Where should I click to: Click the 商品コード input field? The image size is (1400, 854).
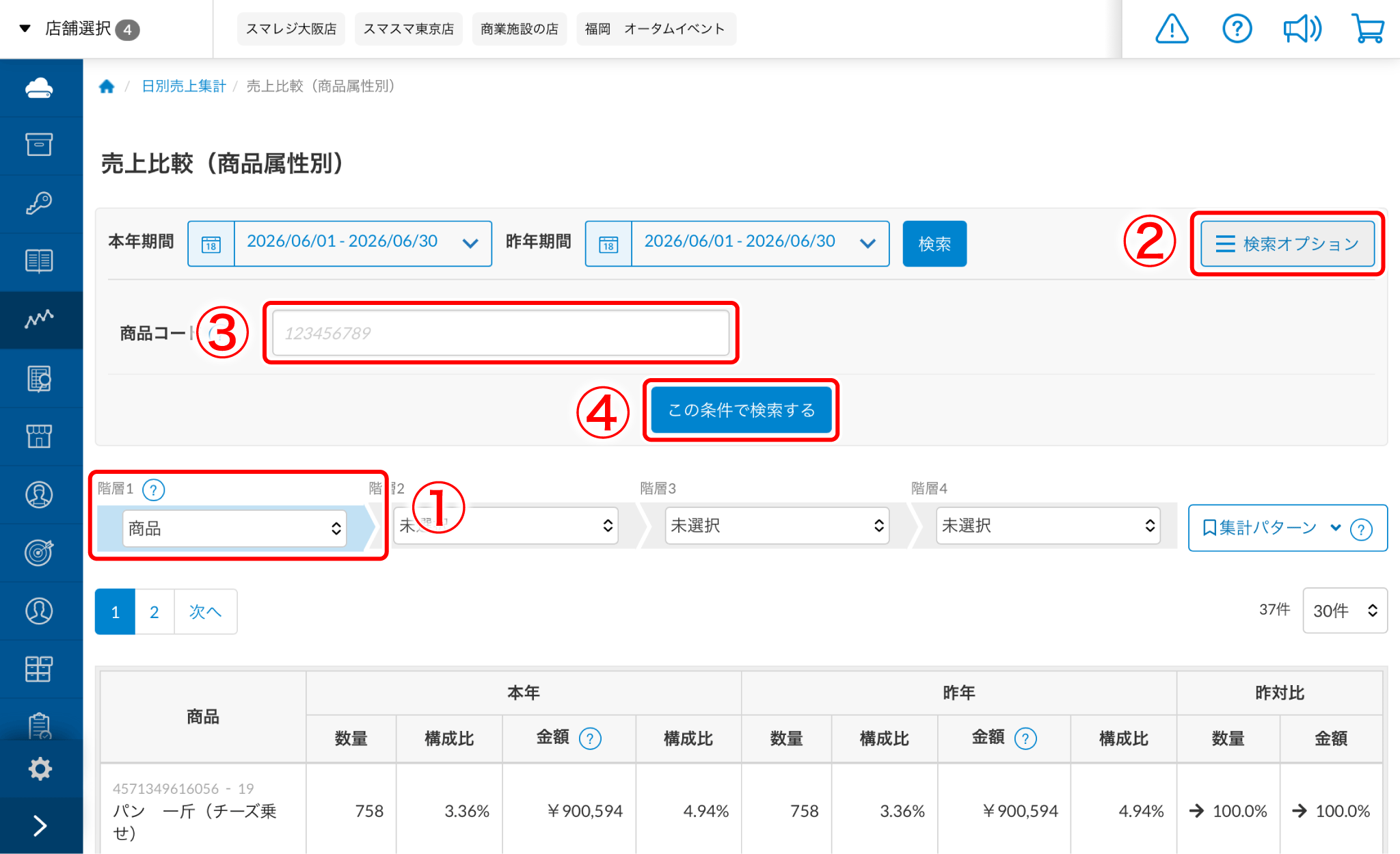(500, 333)
